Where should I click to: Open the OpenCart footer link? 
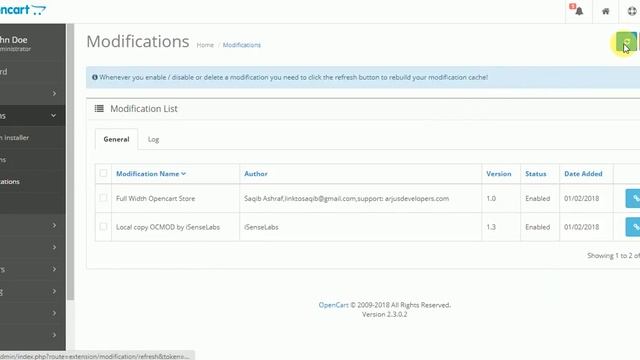pos(333,305)
